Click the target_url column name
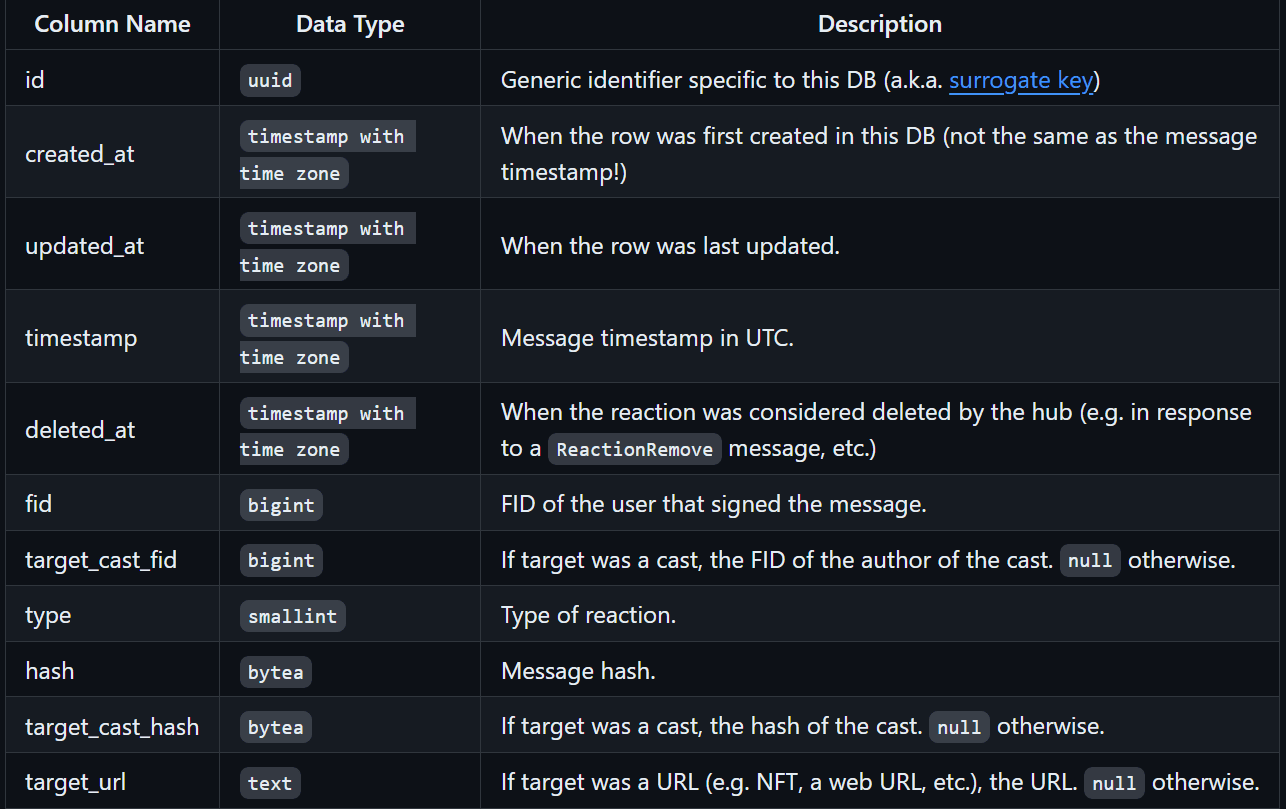The image size is (1286, 809). (x=76, y=782)
